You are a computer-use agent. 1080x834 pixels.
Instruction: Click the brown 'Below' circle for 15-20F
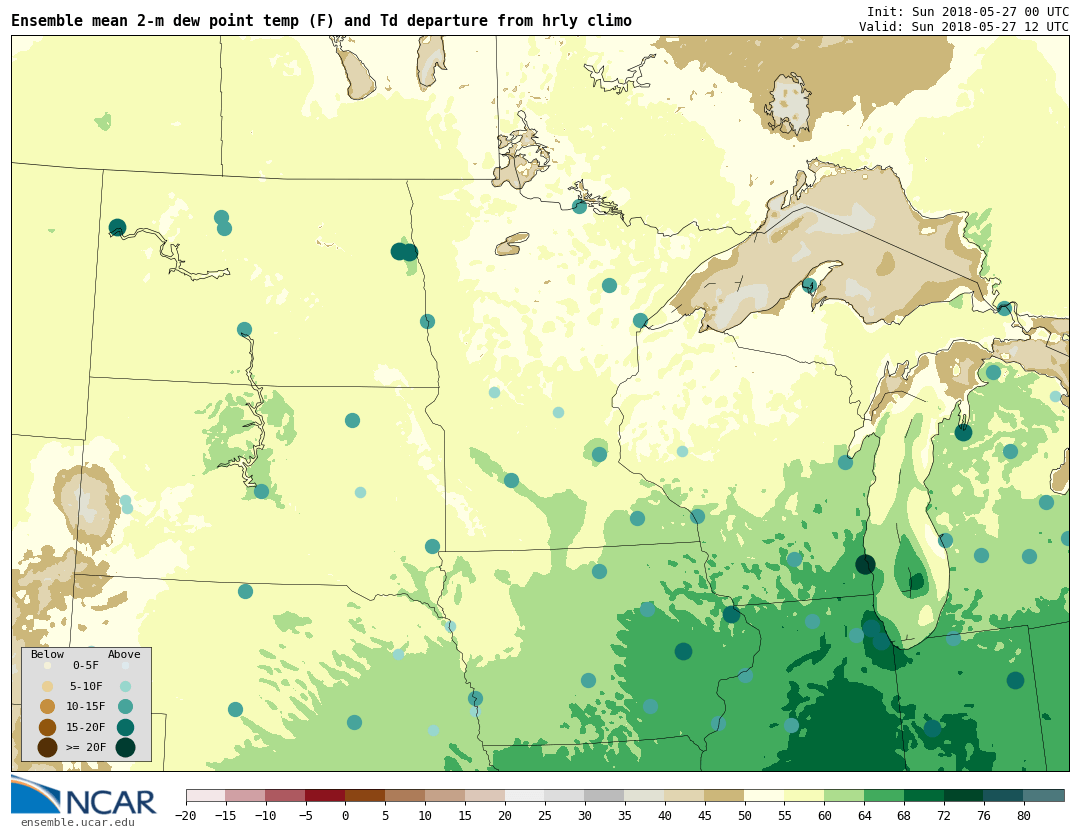point(48,727)
